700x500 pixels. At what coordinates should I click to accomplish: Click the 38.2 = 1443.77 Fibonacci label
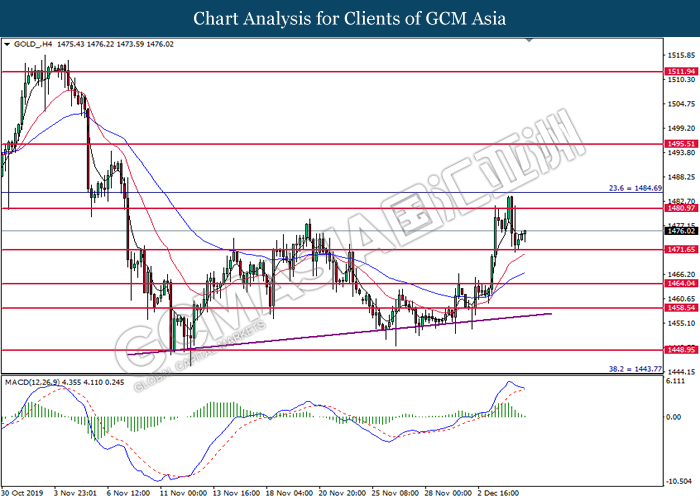(635, 369)
